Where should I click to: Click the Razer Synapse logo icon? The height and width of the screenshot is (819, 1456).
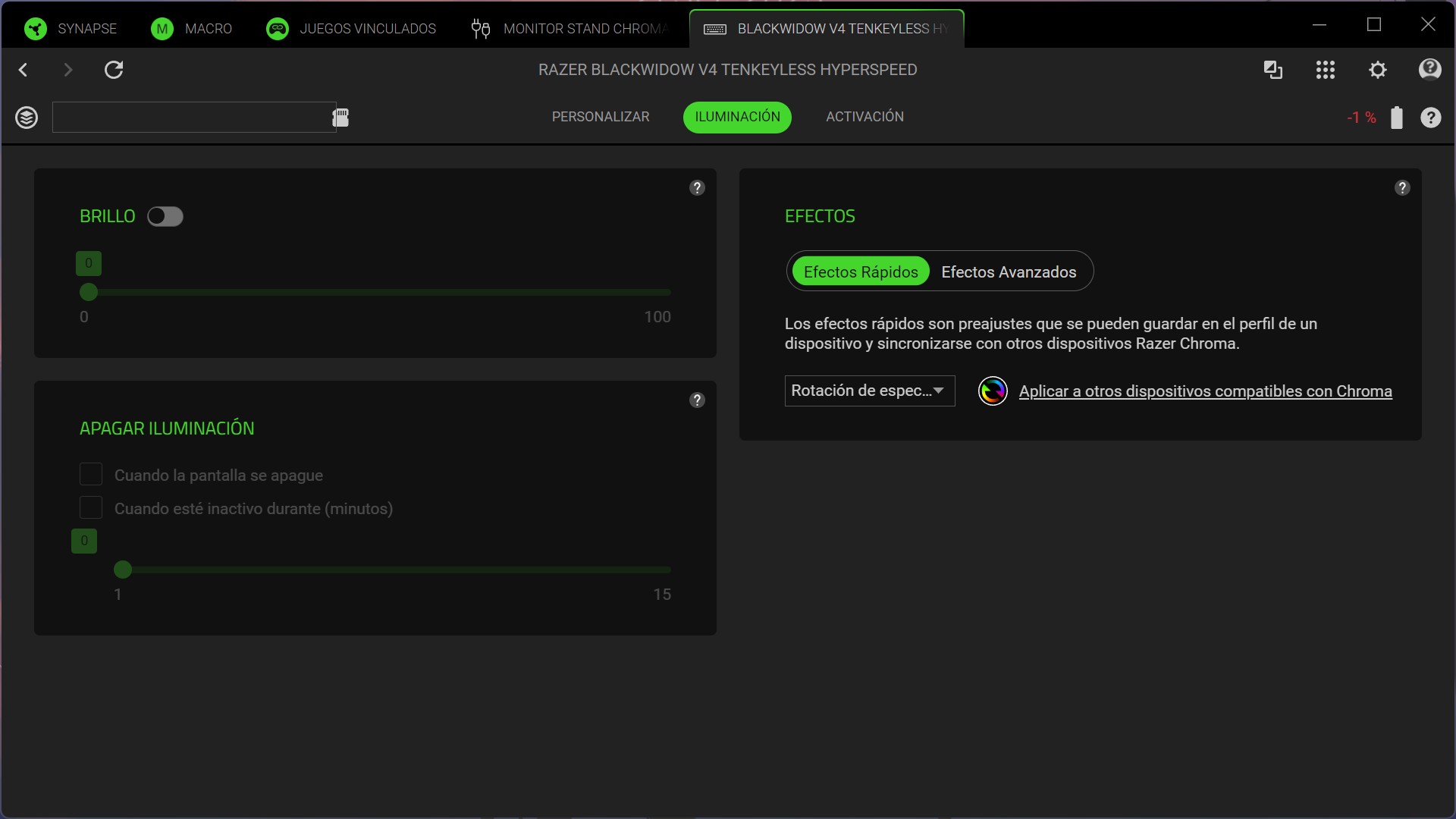[35, 29]
